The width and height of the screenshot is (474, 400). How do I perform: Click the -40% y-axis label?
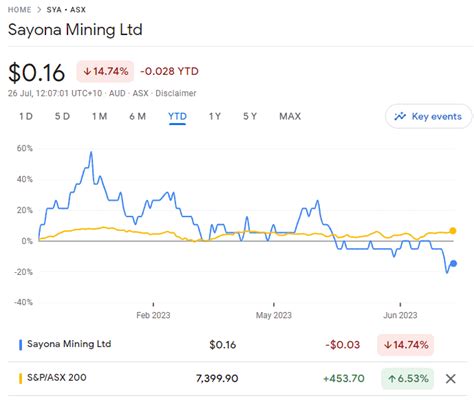[23, 302]
